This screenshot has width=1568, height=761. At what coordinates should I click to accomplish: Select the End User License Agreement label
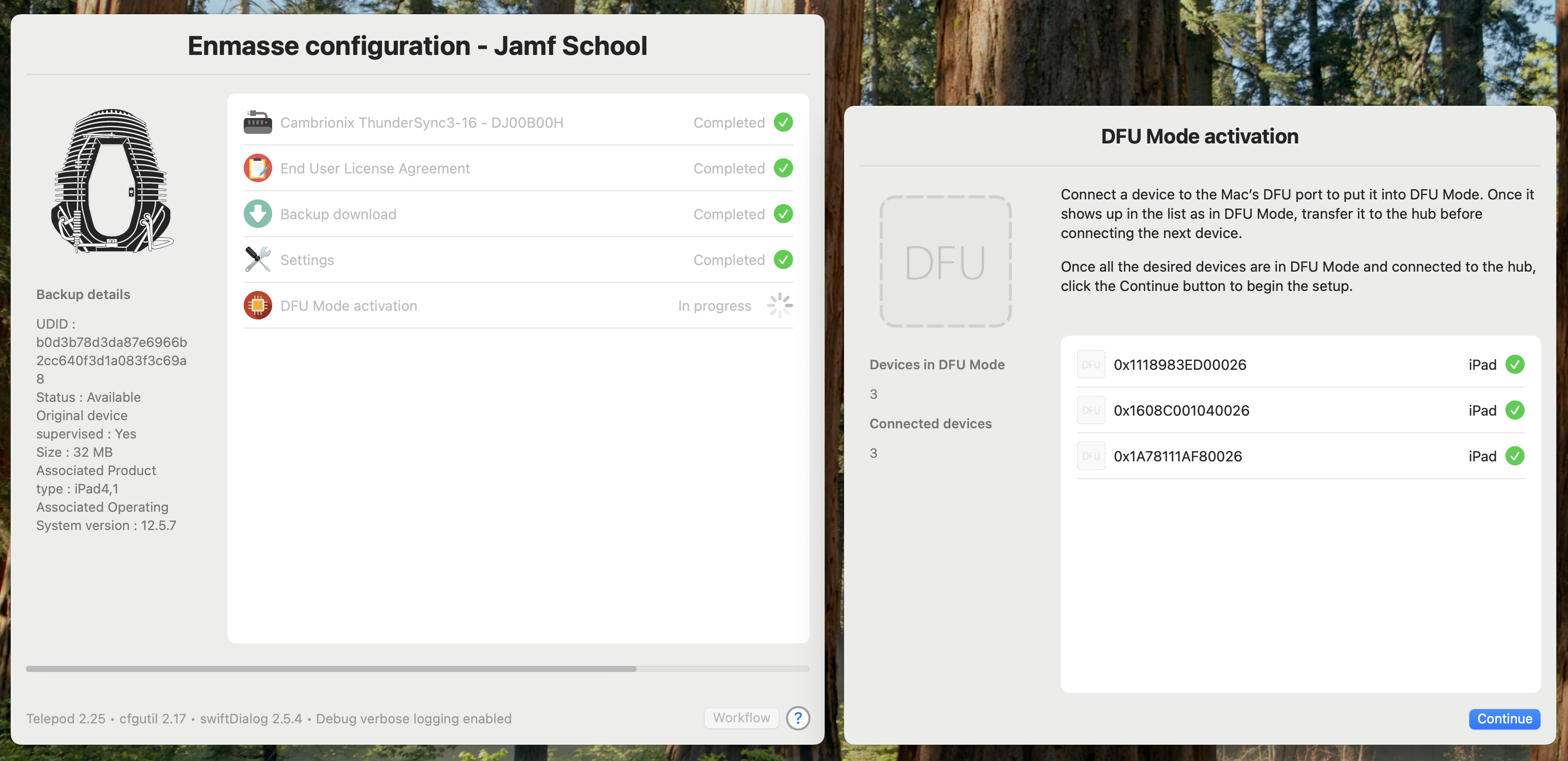[x=375, y=168]
